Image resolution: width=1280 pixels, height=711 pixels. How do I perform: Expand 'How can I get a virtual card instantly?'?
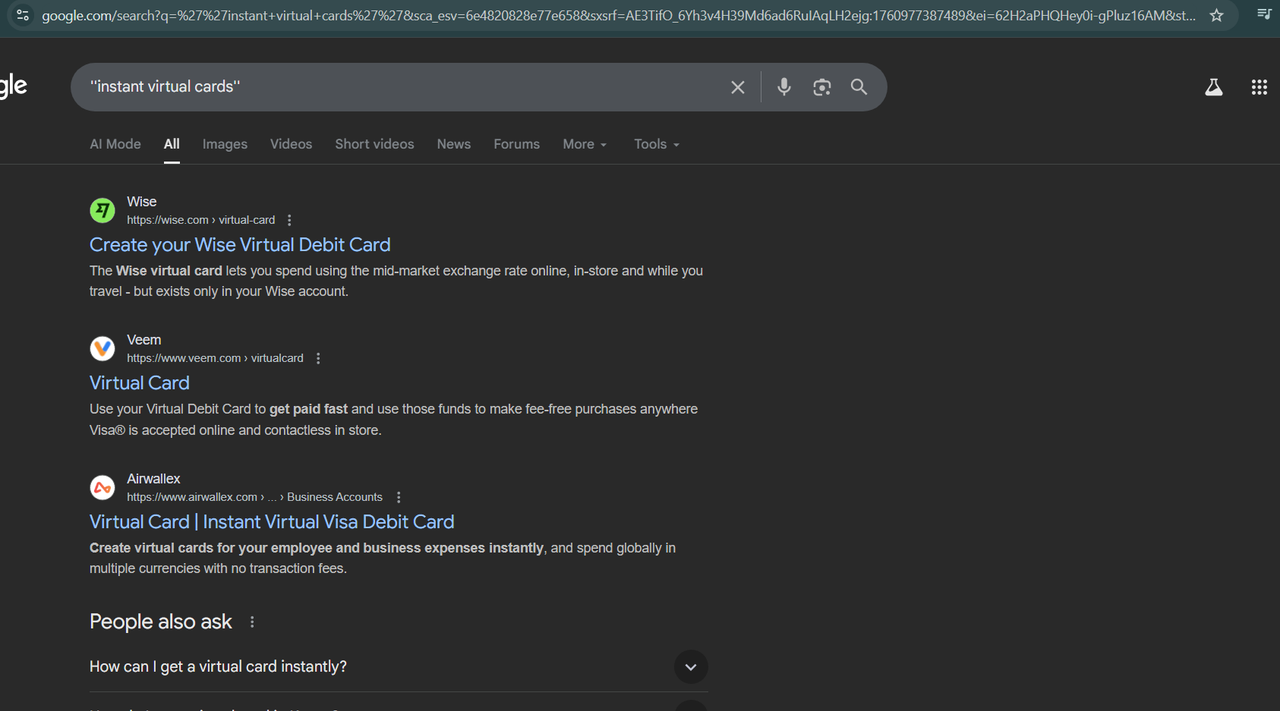(398, 667)
